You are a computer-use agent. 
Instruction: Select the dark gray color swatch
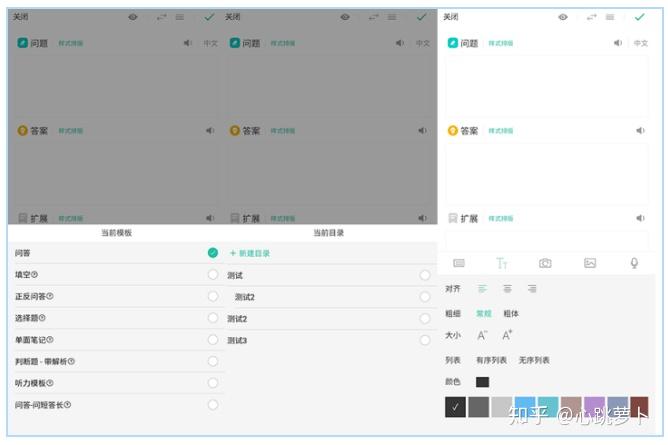click(x=478, y=407)
